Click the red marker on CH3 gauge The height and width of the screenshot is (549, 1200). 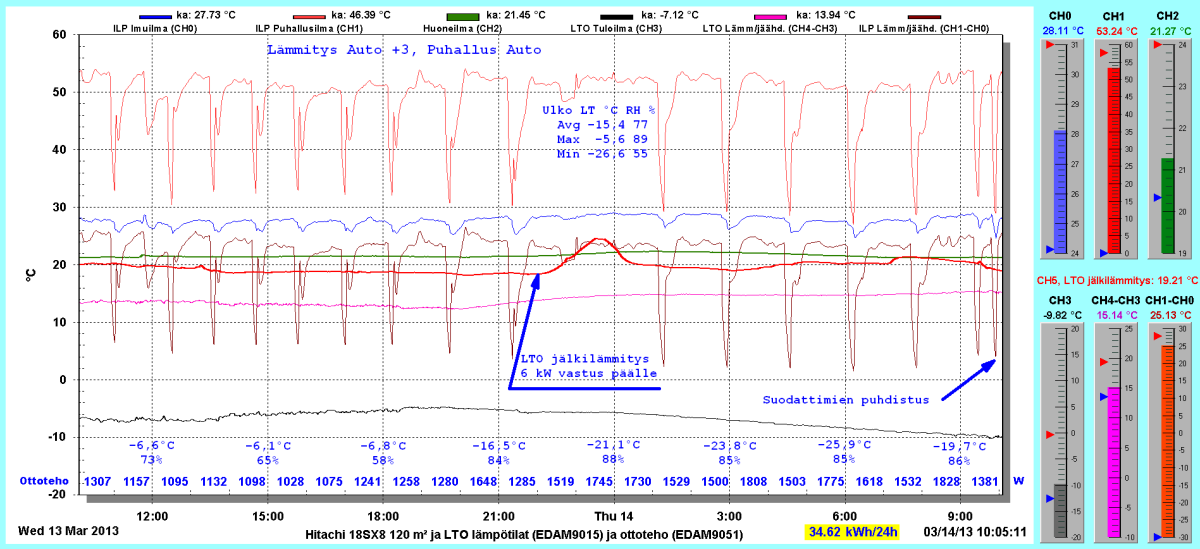pyautogui.click(x=1050, y=435)
